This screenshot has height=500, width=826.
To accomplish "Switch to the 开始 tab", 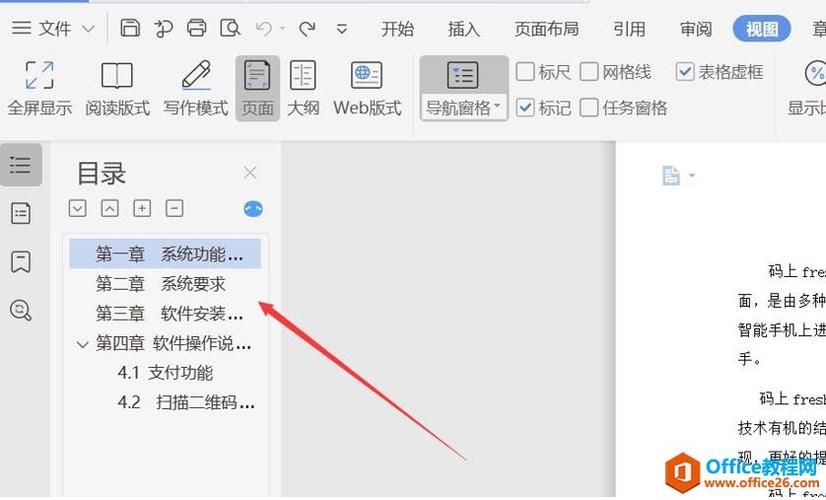I will 398,28.
